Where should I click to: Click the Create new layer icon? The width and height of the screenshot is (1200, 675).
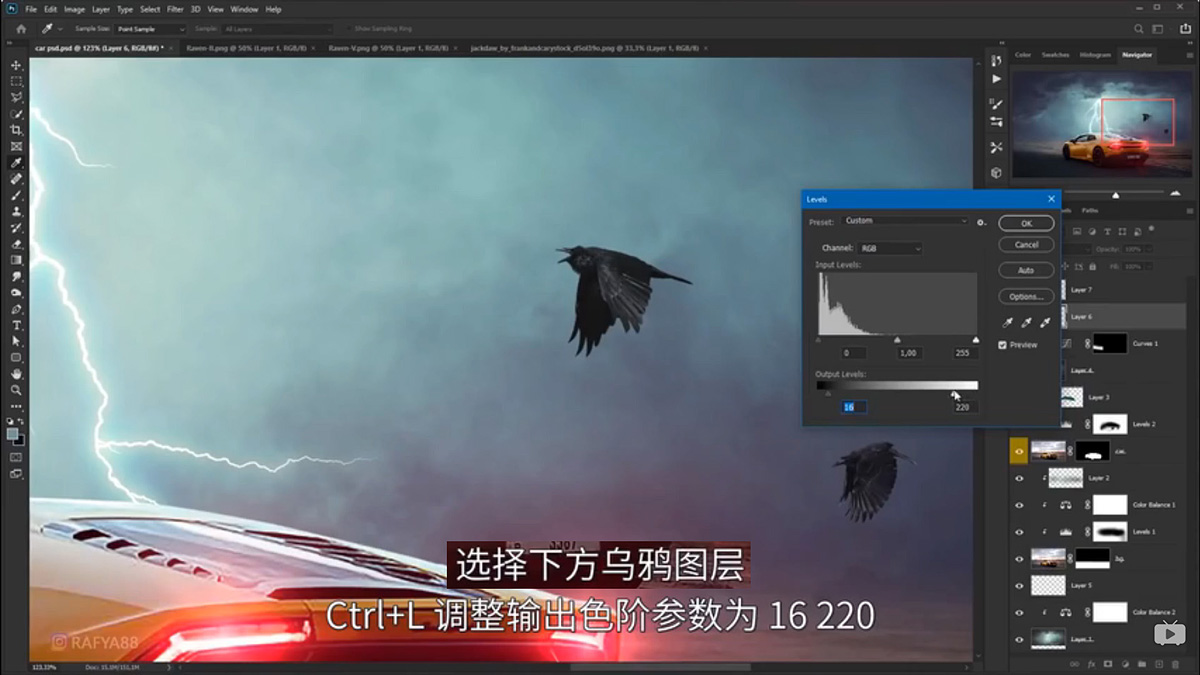(1157, 663)
